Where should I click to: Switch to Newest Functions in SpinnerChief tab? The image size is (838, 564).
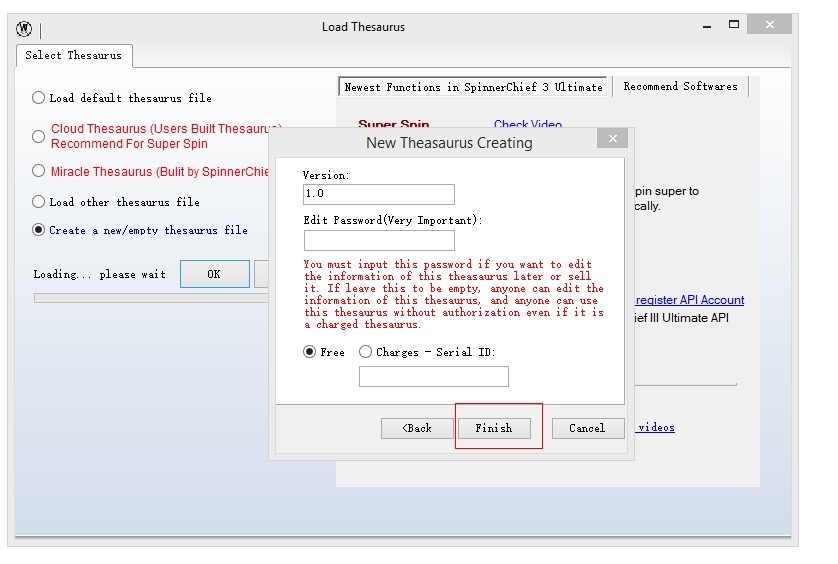(x=473, y=87)
